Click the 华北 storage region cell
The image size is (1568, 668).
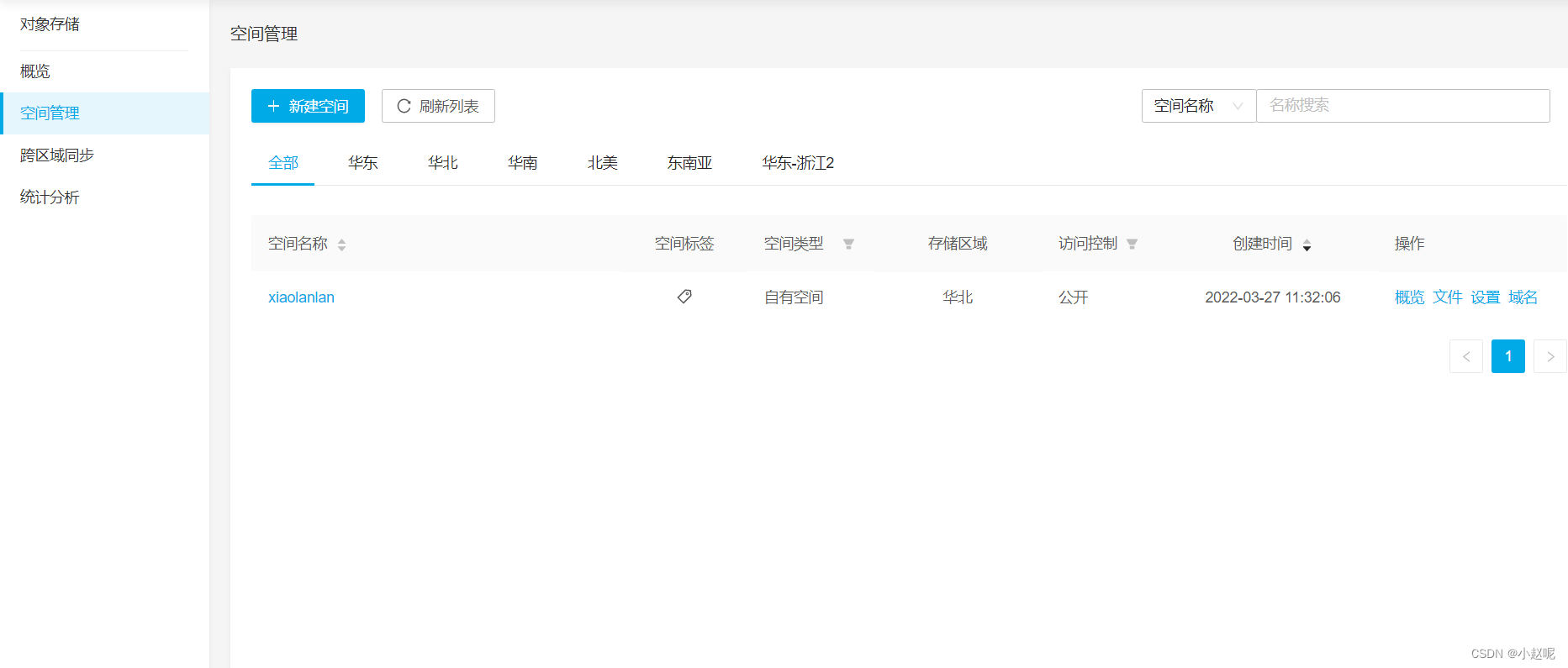click(958, 297)
